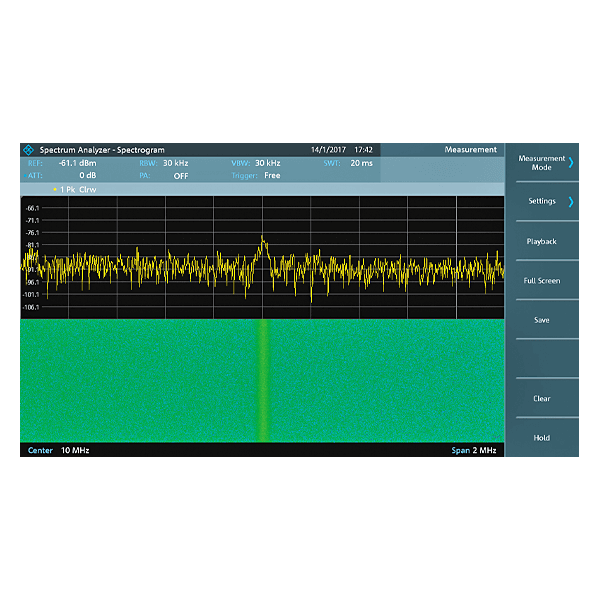
Task: Toggle the preamplifier PA OFF field
Action: pyautogui.click(x=180, y=175)
